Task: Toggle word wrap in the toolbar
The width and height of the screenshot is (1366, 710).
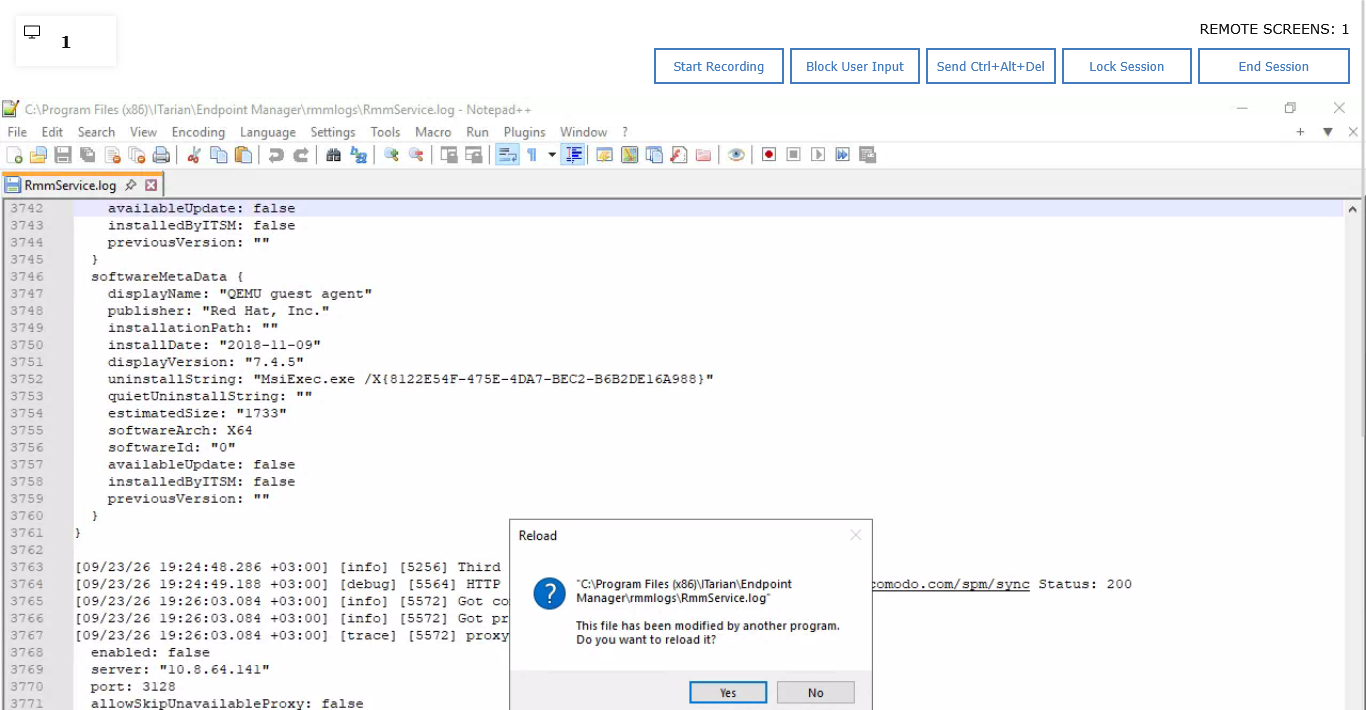Action: pos(508,155)
